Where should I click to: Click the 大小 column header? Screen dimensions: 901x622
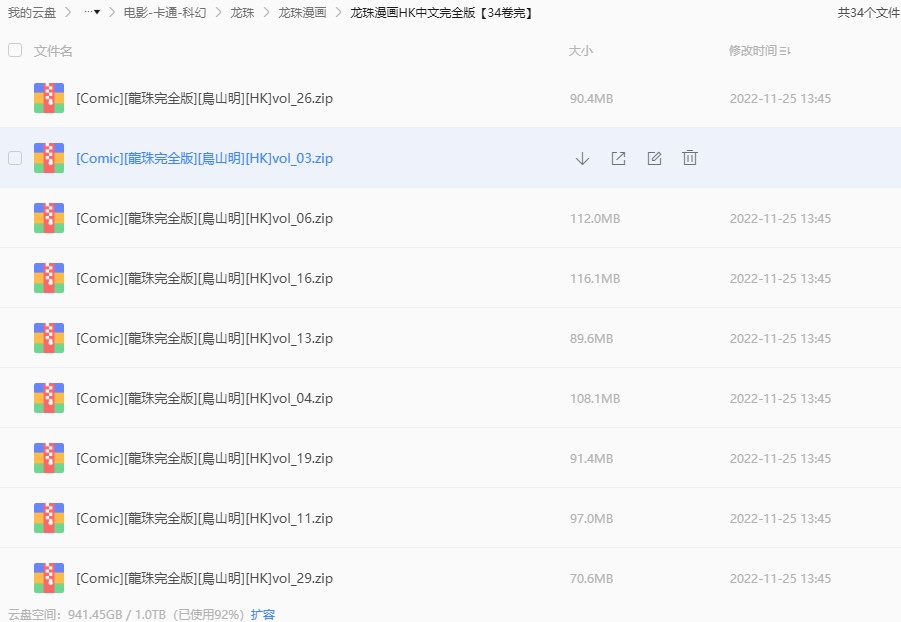[580, 51]
